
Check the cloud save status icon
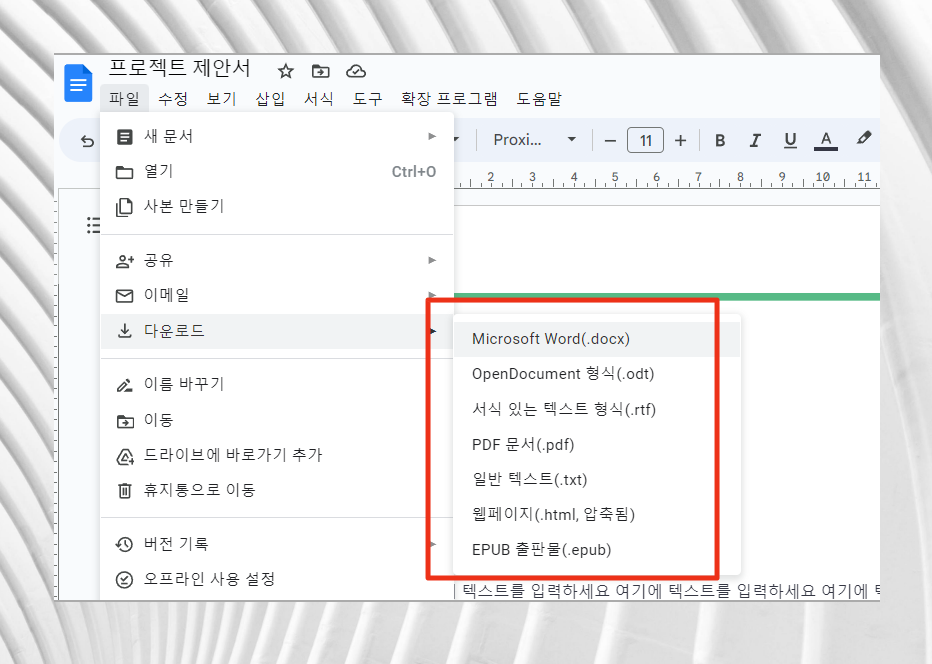[x=356, y=71]
